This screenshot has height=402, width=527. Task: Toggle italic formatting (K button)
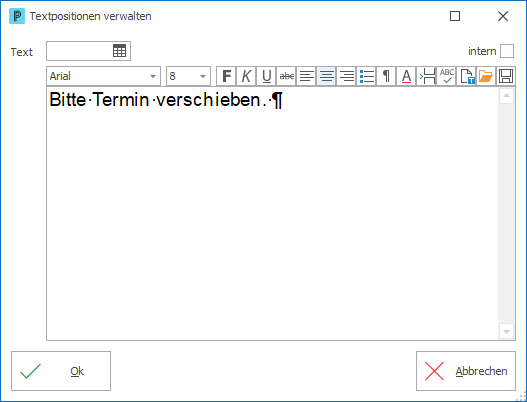[x=246, y=76]
